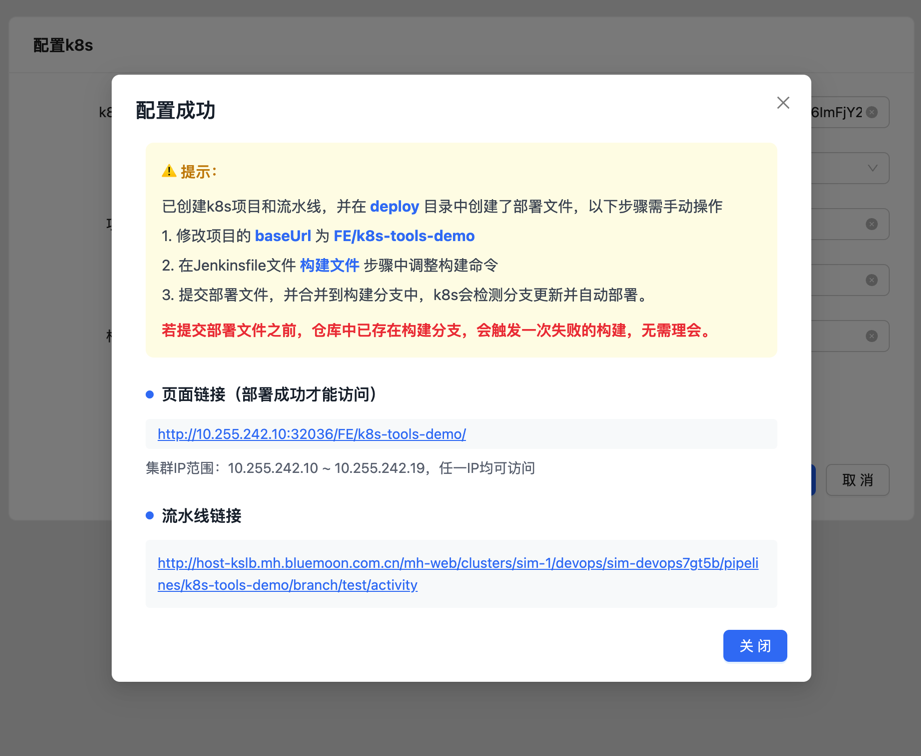Open the host-kslb pipeline activity link

458,574
